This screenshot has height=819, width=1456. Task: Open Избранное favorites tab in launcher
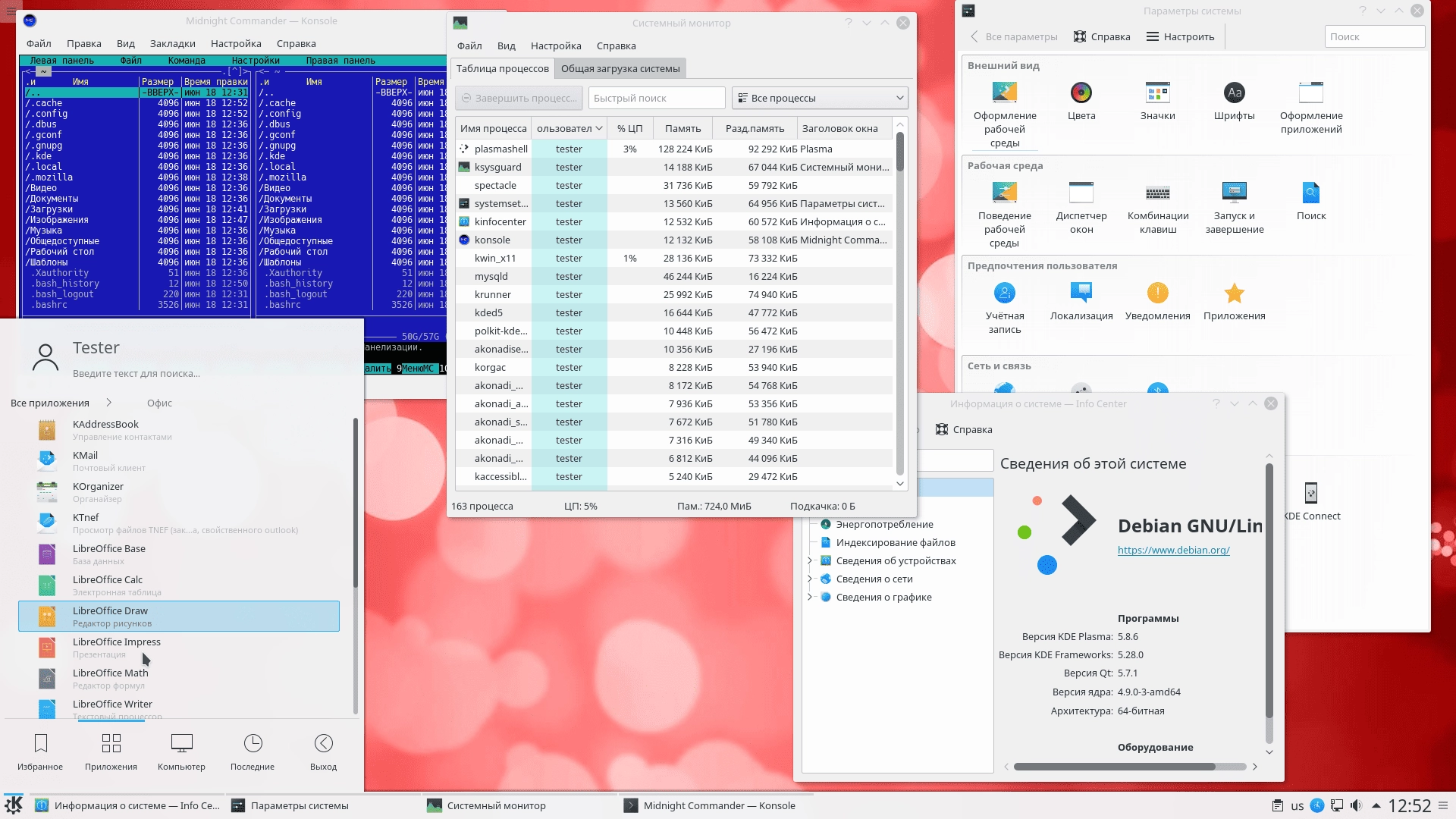40,752
